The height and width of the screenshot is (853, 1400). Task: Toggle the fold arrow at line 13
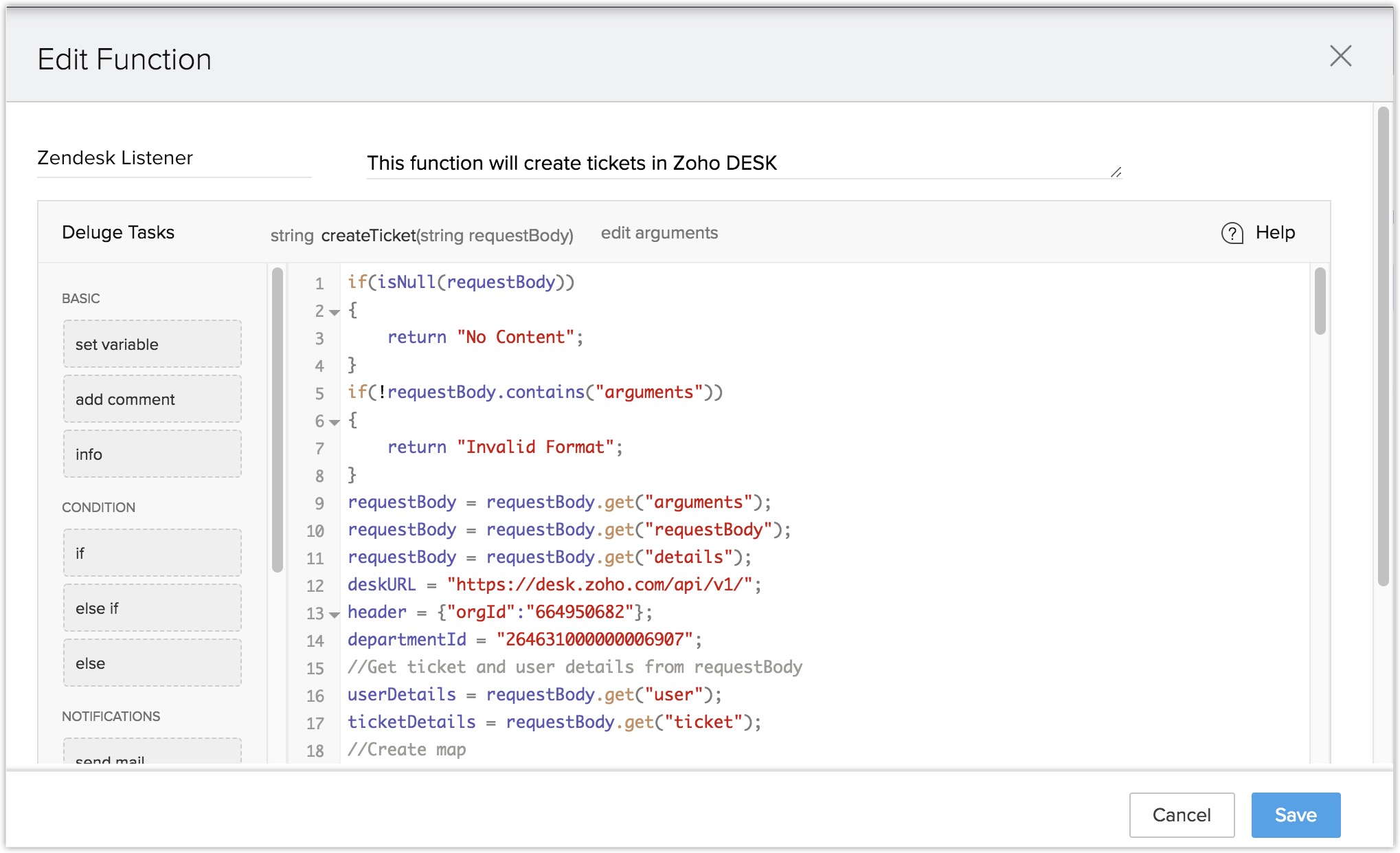(x=335, y=614)
